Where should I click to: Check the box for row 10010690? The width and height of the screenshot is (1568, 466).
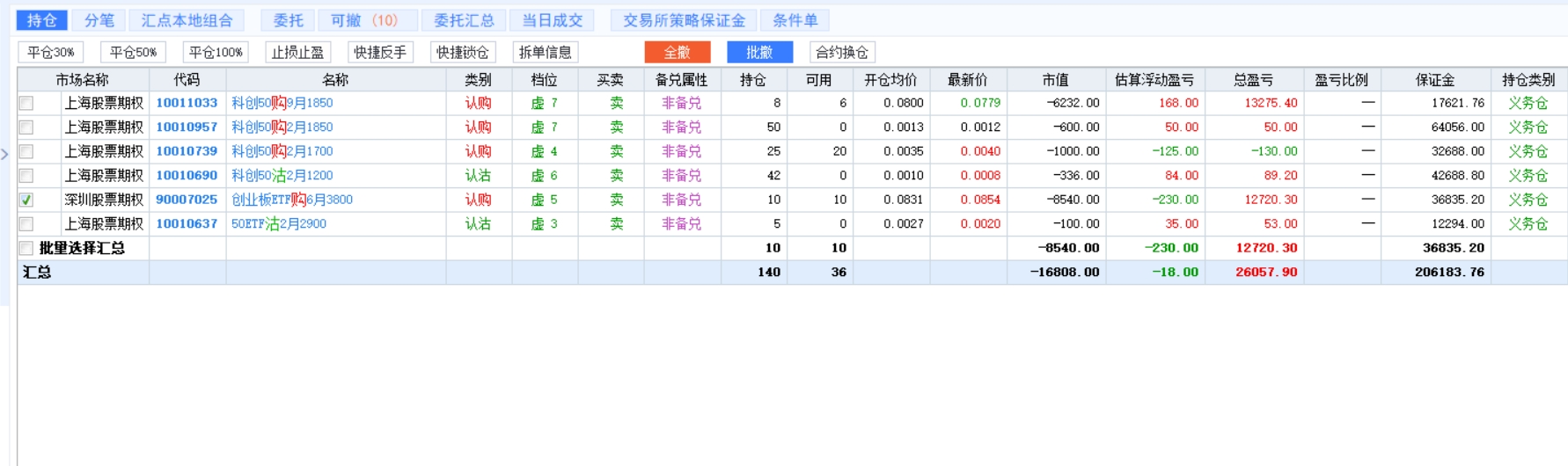pyautogui.click(x=26, y=176)
